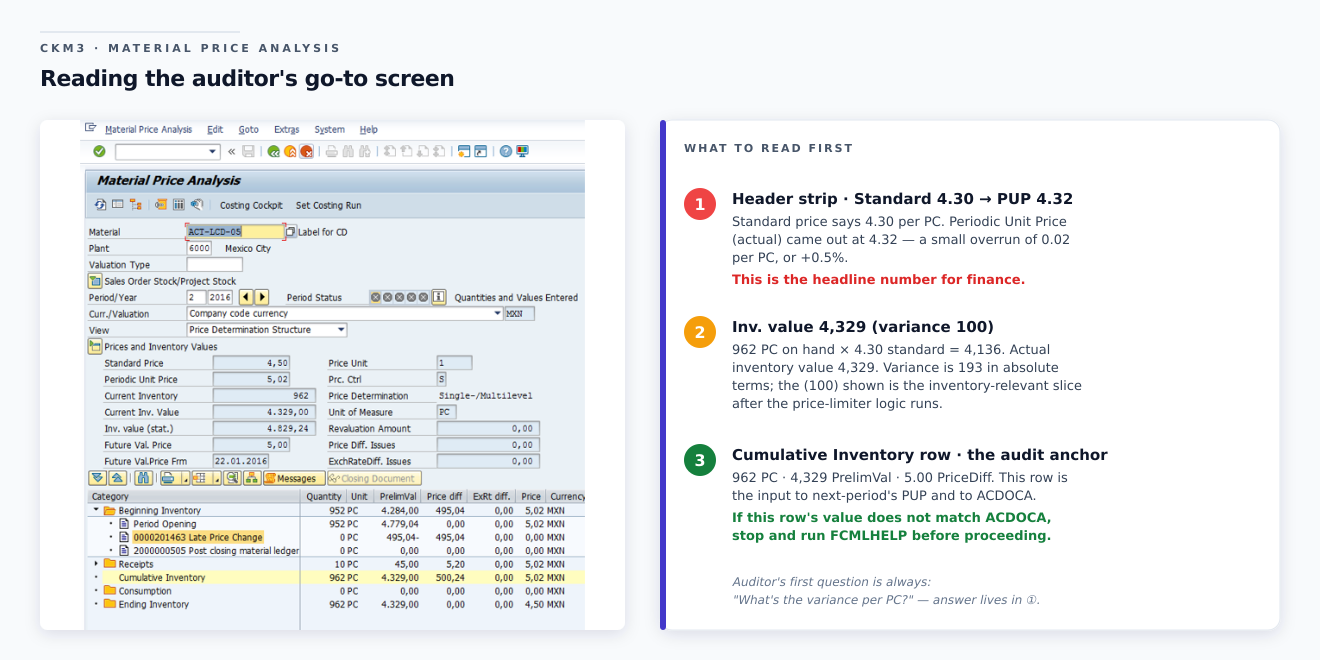1320x660 pixels.
Task: Open the command field dropdown arrow
Action: tap(213, 151)
